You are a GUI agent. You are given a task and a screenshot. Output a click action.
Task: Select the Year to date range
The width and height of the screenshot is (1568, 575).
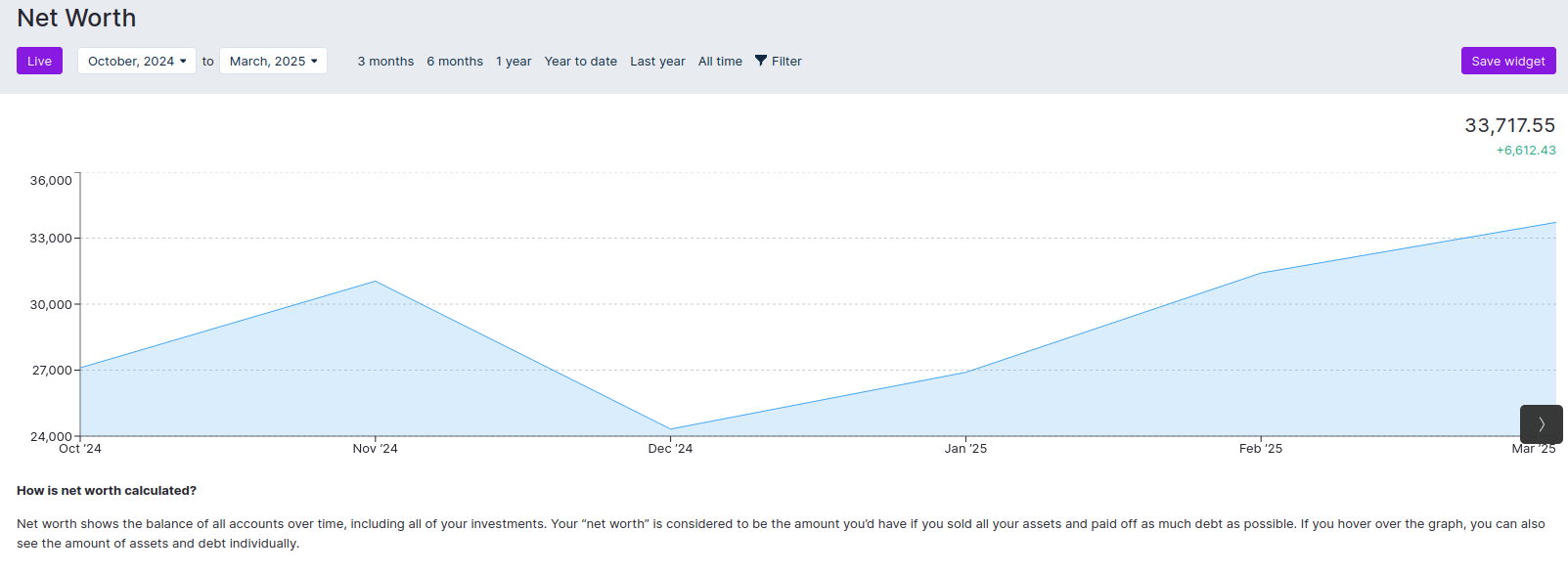pos(580,61)
